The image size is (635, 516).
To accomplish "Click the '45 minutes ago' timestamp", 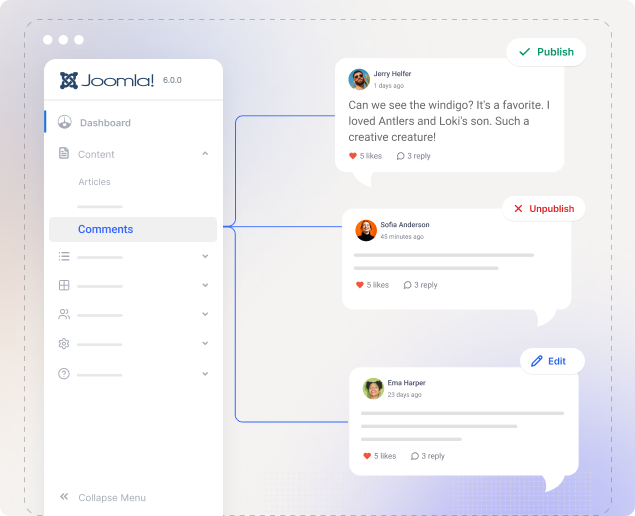I will point(402,237).
